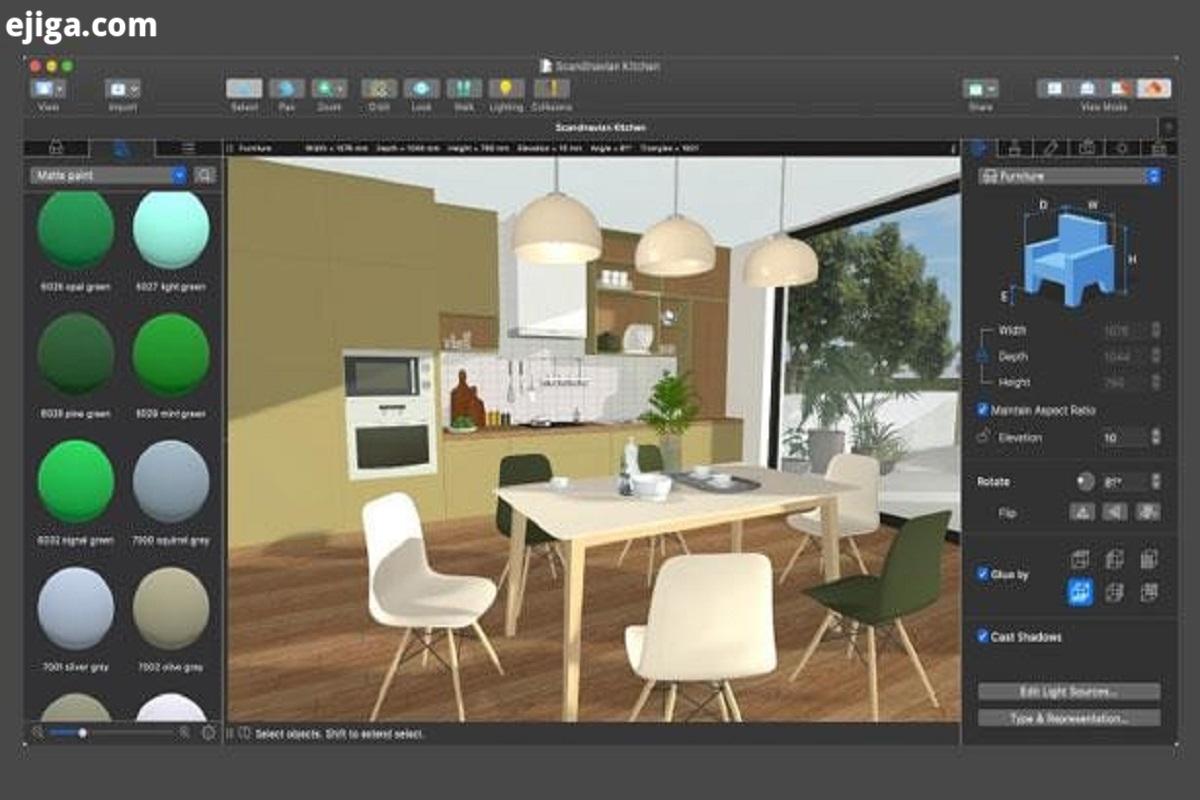Flip the object using the last Flip button
The image size is (1200, 800).
pos(1149,511)
